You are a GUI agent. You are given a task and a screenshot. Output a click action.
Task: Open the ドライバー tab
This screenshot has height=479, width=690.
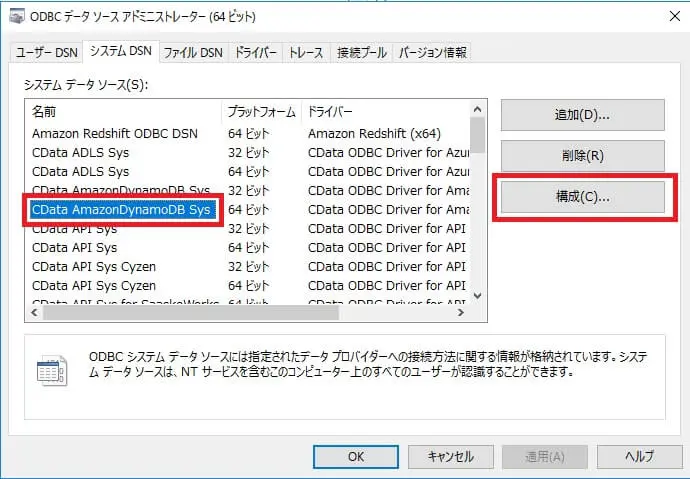(x=255, y=53)
